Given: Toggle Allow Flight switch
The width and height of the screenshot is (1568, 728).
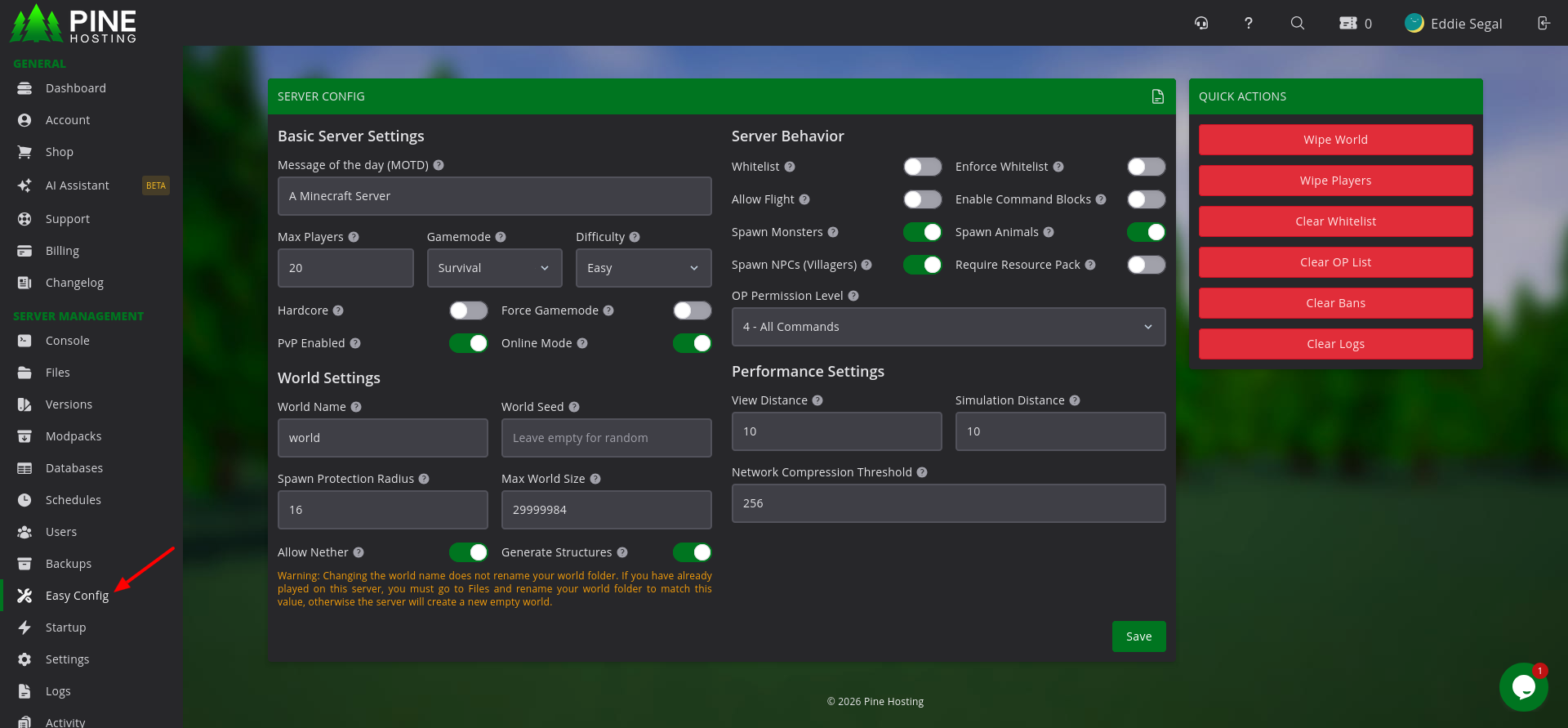Looking at the screenshot, I should tap(923, 199).
